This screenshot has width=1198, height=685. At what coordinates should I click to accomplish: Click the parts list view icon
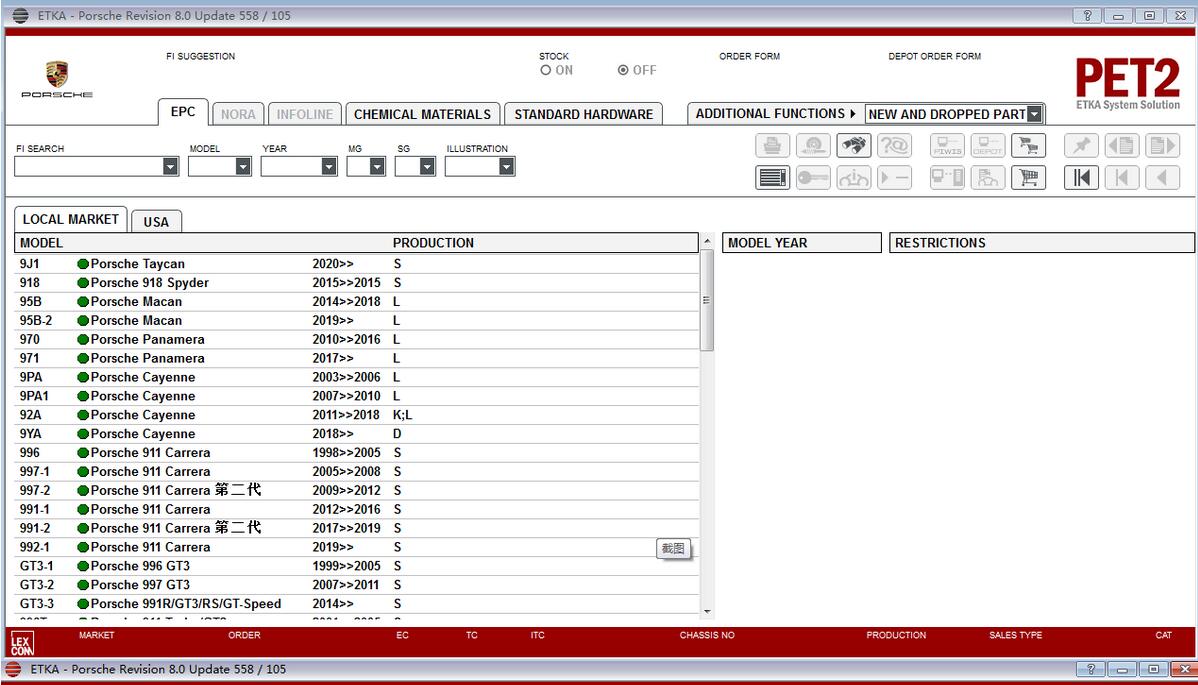point(772,178)
